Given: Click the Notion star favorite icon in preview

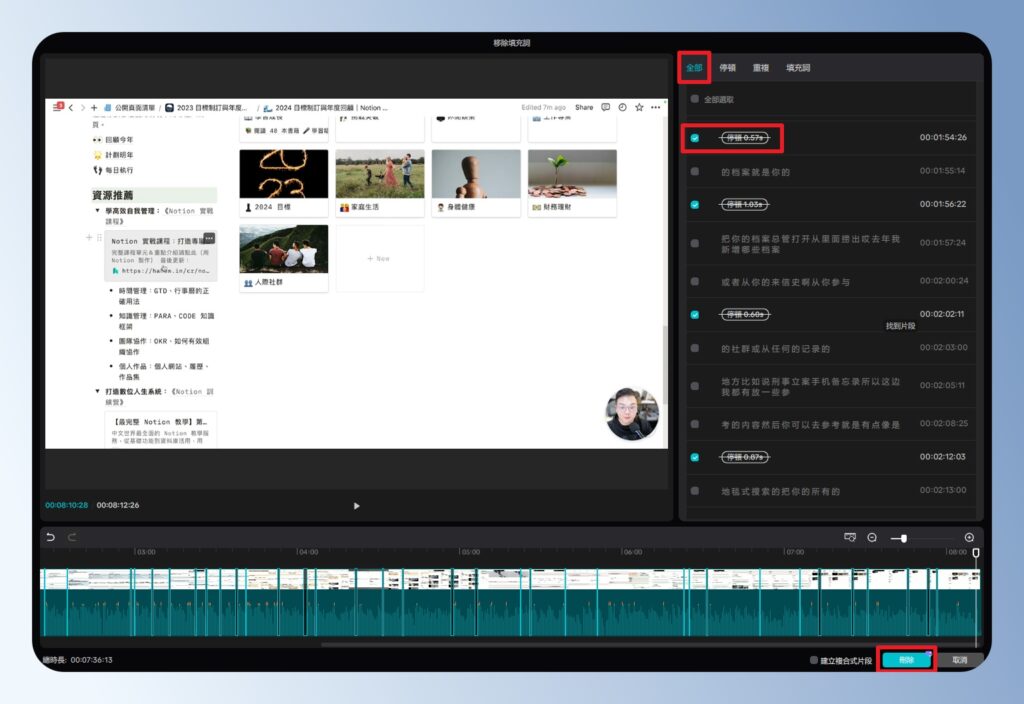Looking at the screenshot, I should [x=639, y=107].
